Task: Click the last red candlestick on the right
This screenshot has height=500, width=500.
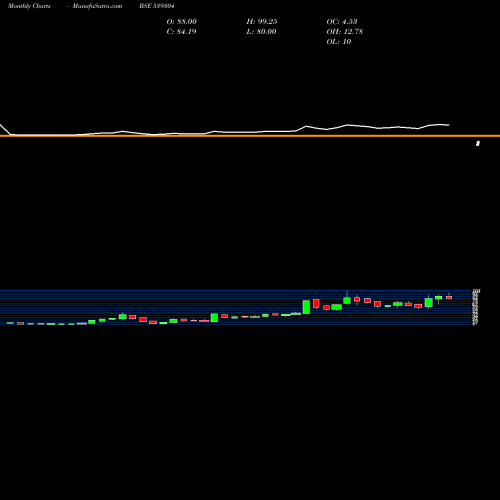Action: pyautogui.click(x=449, y=297)
